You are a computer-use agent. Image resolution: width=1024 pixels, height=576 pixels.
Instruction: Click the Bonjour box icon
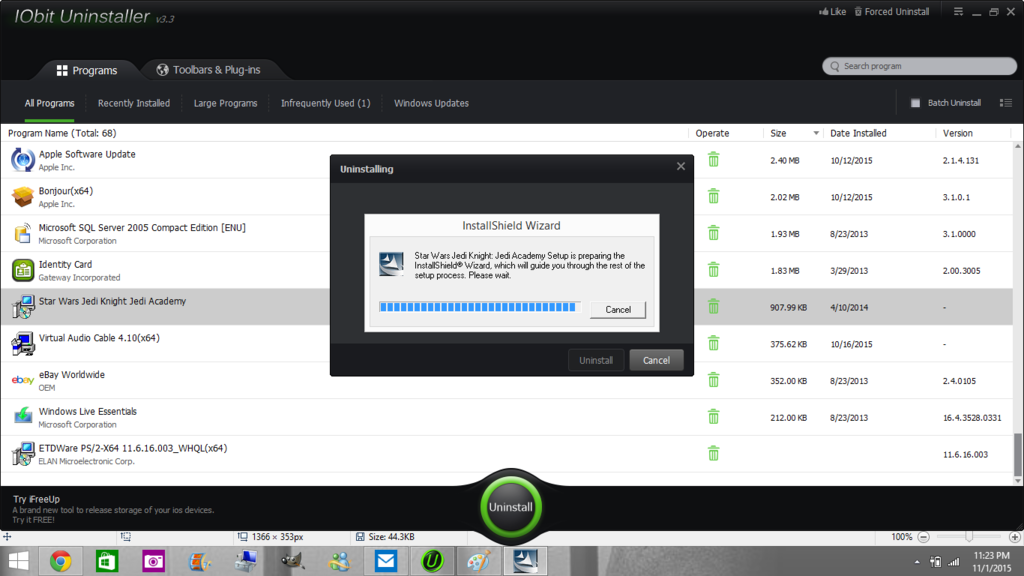pos(22,197)
